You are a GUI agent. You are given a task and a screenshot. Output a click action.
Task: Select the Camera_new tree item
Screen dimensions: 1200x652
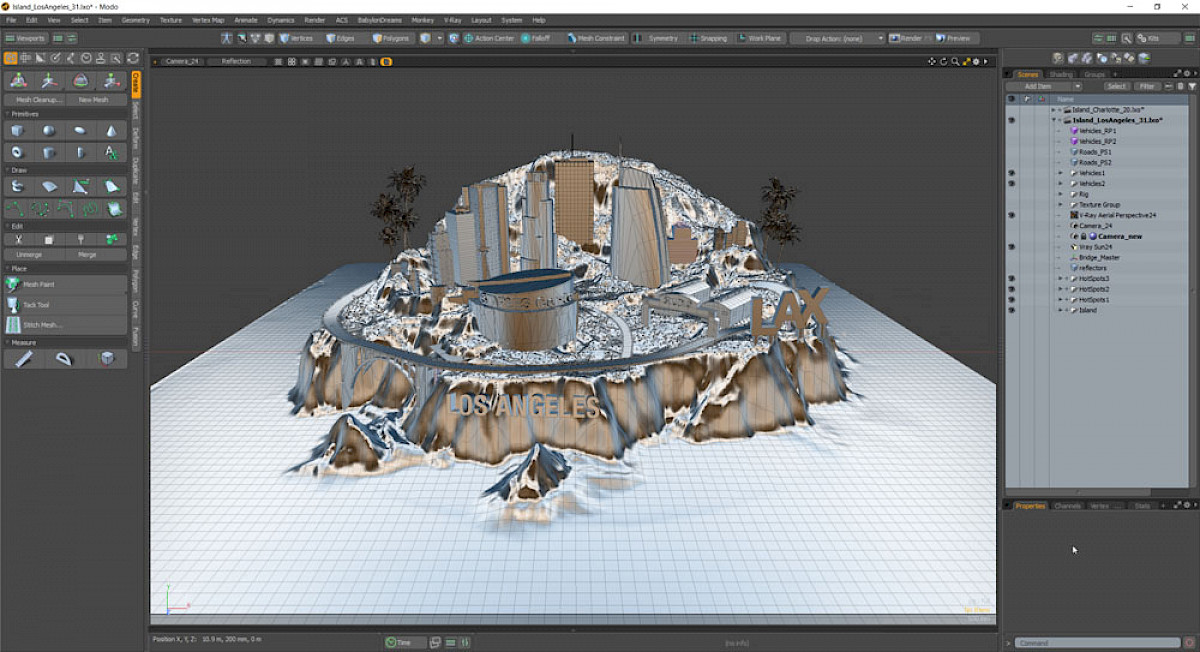pyautogui.click(x=1120, y=236)
